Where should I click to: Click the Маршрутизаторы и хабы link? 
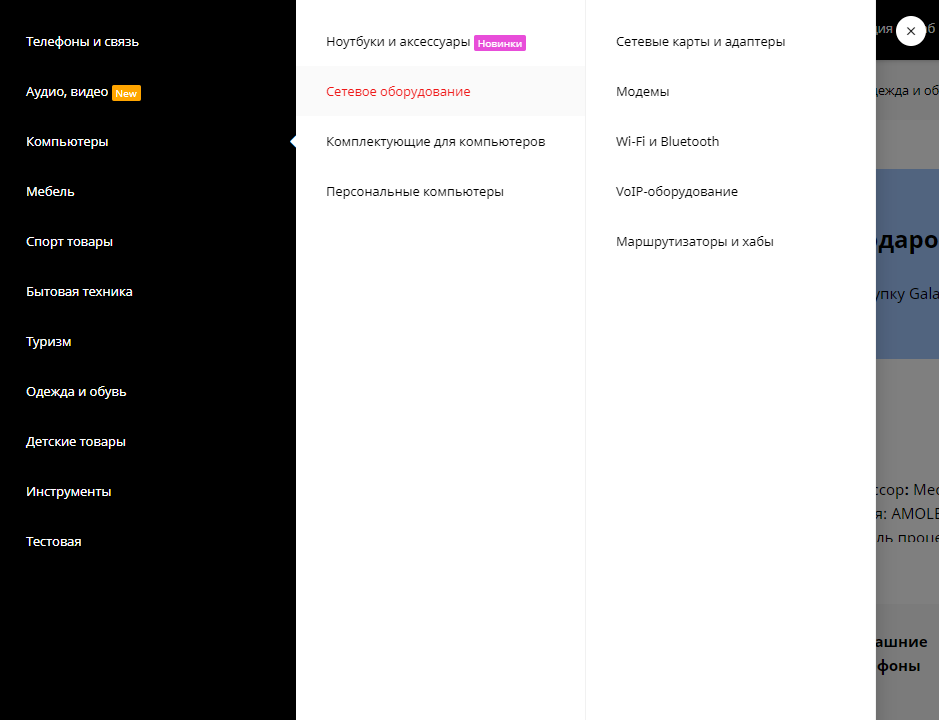coord(694,242)
